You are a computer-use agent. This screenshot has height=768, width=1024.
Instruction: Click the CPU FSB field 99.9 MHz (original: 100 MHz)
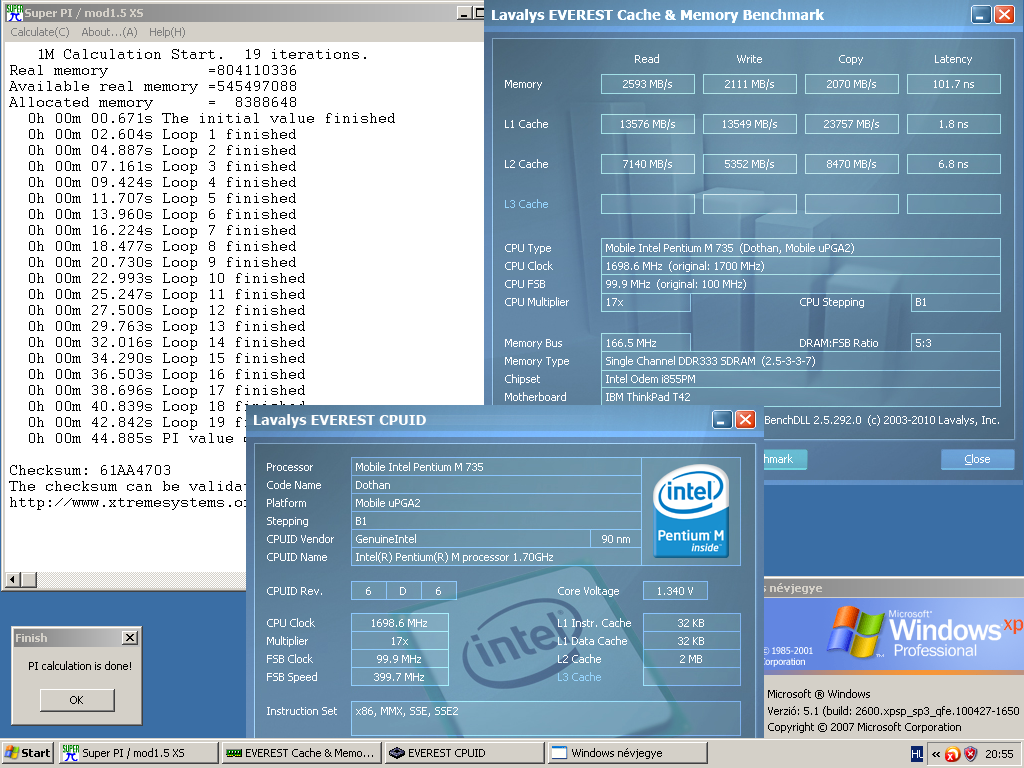pos(801,284)
